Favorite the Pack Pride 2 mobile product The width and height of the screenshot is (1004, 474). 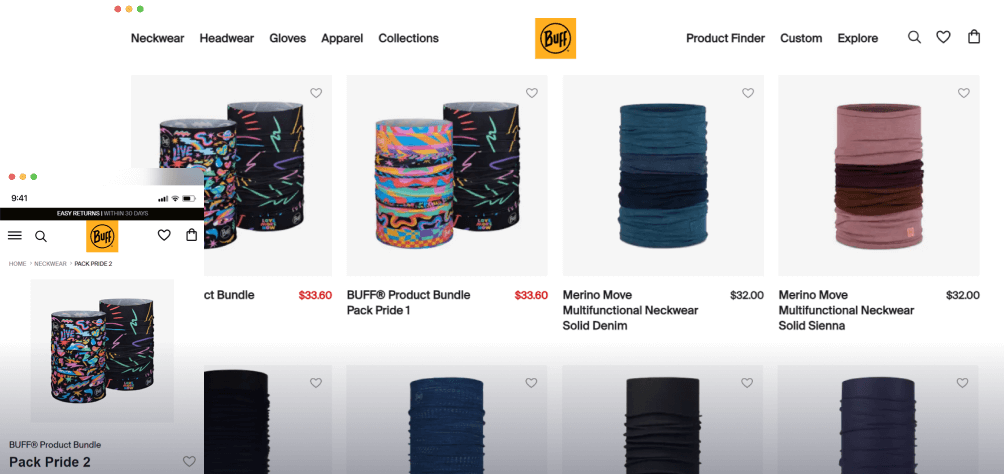pyautogui.click(x=189, y=461)
